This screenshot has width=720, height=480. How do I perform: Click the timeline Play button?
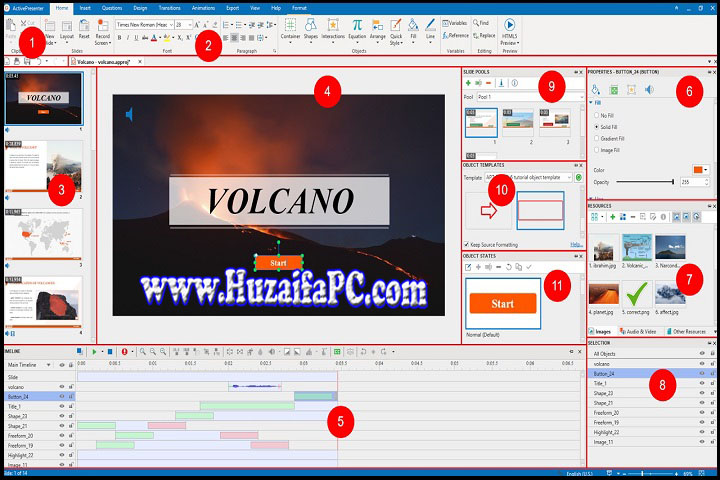coord(94,352)
